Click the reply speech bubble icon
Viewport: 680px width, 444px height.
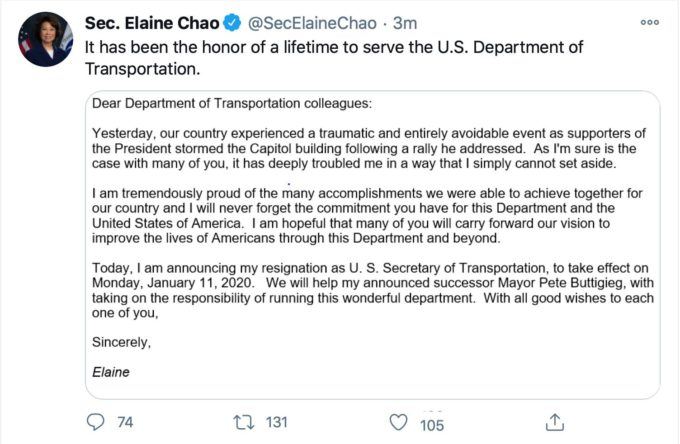[97, 422]
